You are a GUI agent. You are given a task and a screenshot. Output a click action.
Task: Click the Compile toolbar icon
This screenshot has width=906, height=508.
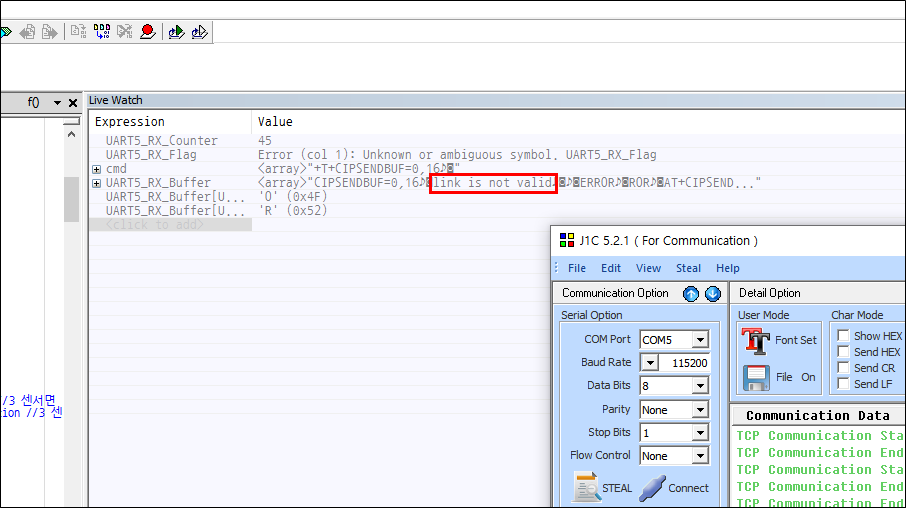click(x=79, y=31)
